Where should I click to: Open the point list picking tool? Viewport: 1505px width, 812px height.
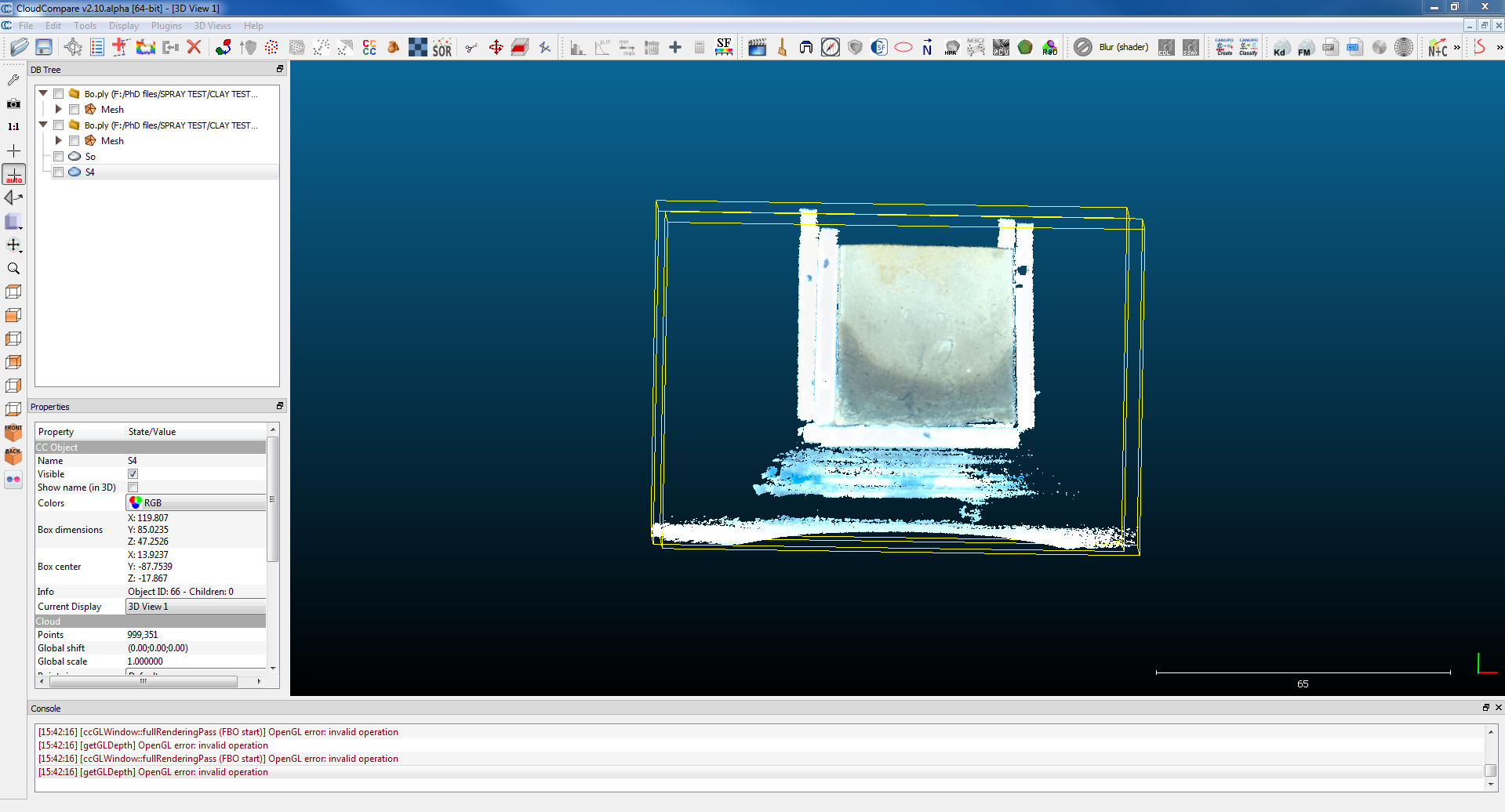(x=97, y=47)
